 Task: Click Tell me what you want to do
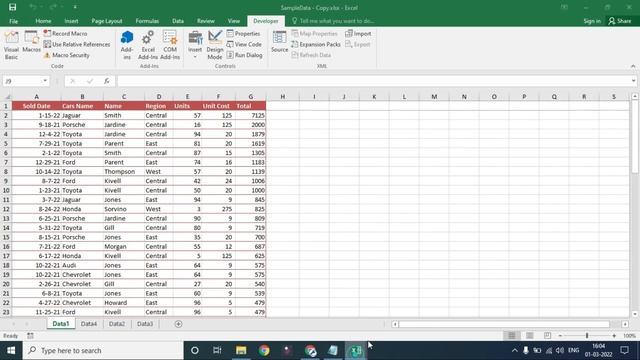click(333, 21)
